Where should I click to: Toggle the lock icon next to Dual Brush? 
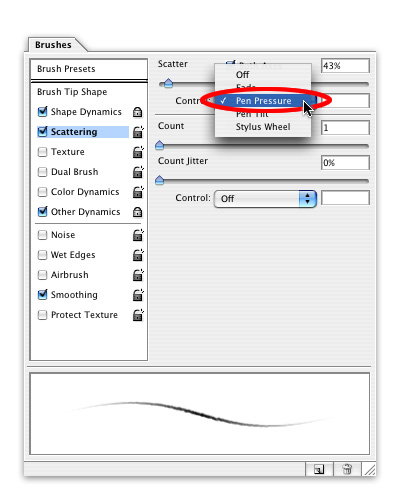point(138,172)
